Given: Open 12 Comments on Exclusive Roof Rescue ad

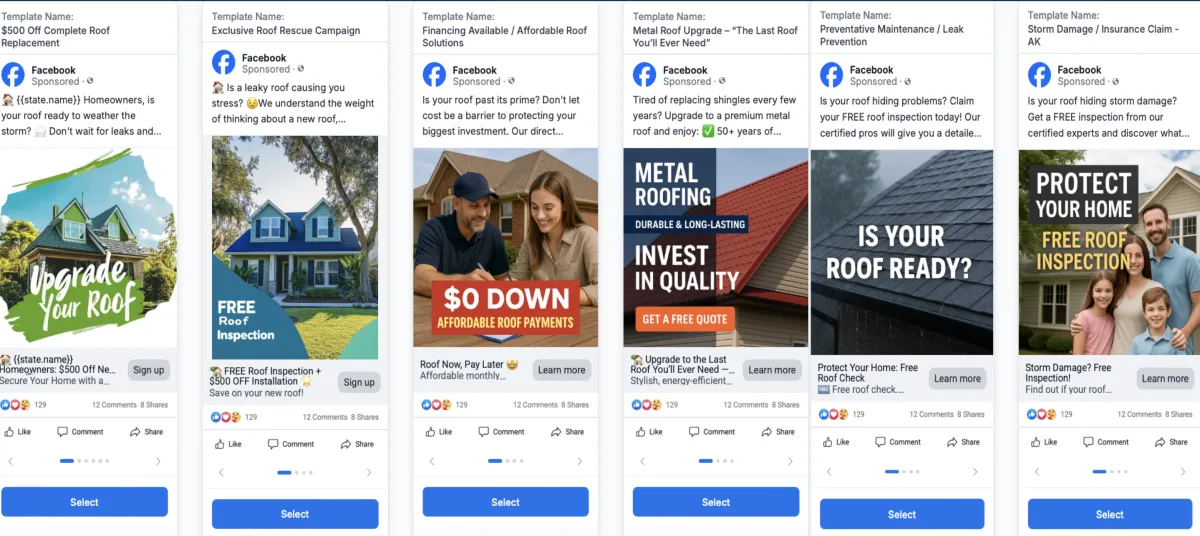Looking at the screenshot, I should [326, 417].
